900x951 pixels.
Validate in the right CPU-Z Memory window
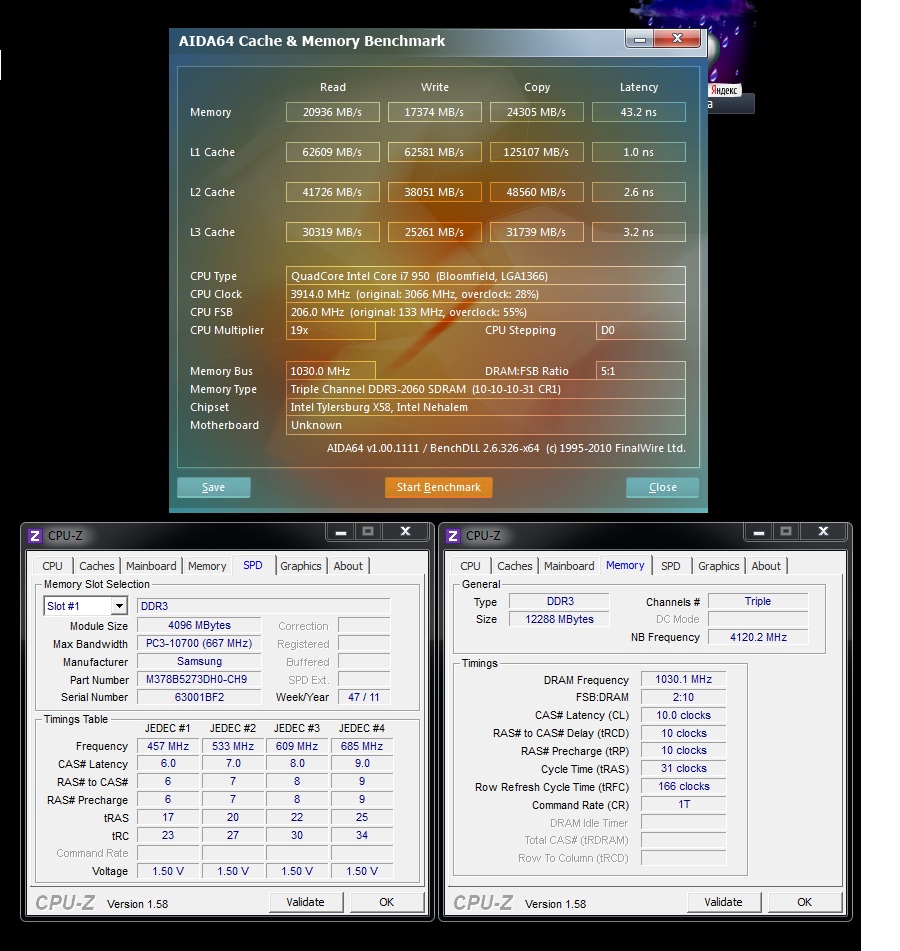tap(724, 902)
